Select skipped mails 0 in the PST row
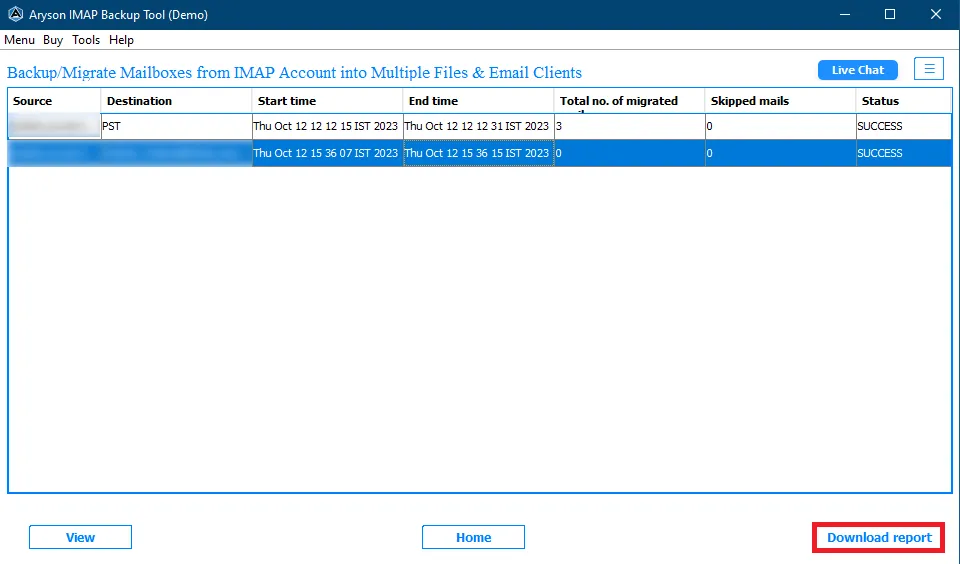 (780, 126)
